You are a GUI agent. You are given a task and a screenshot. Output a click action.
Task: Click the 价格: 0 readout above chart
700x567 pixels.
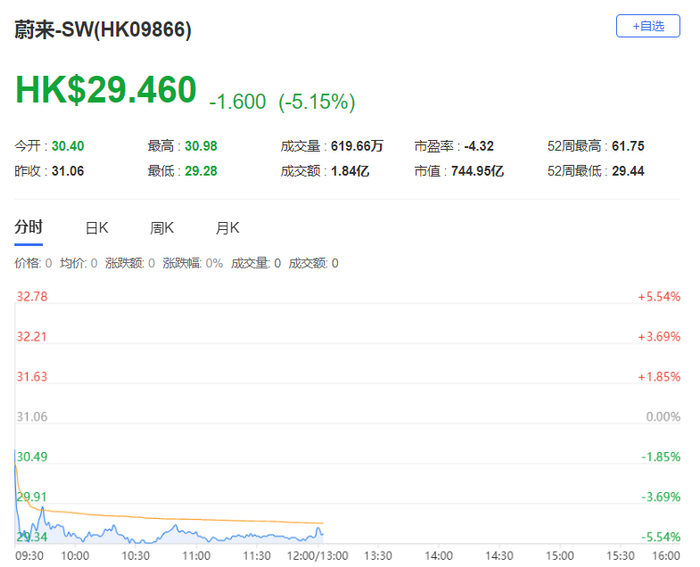click(x=33, y=263)
